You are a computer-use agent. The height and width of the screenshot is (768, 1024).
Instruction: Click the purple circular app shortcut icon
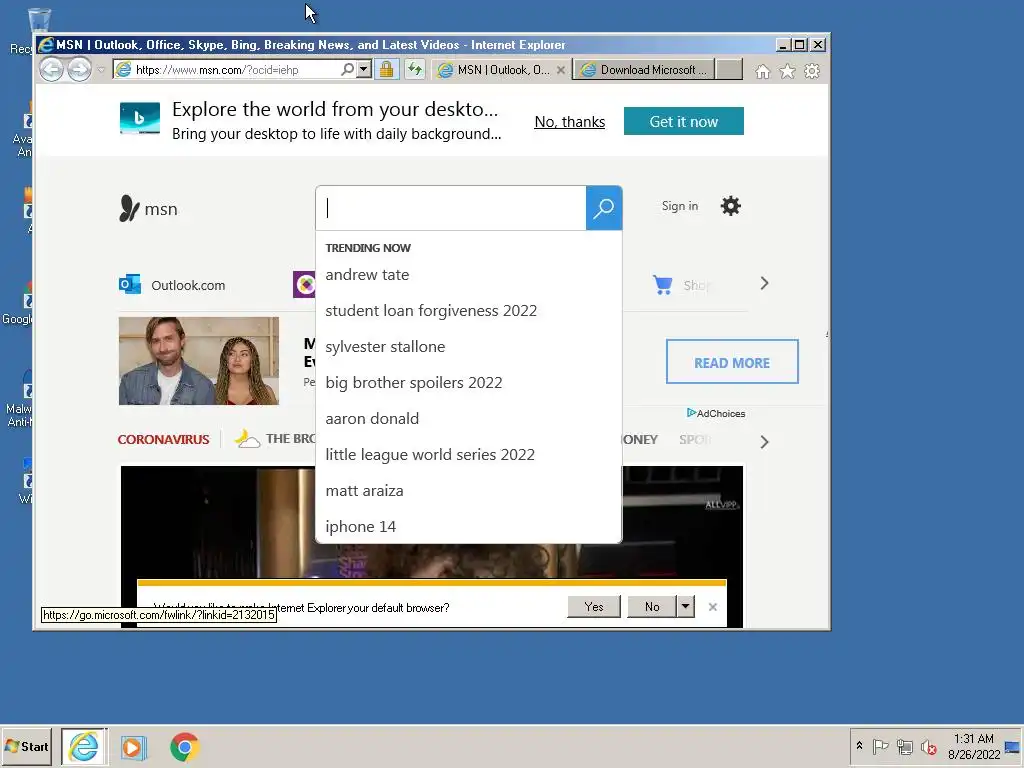(x=304, y=284)
